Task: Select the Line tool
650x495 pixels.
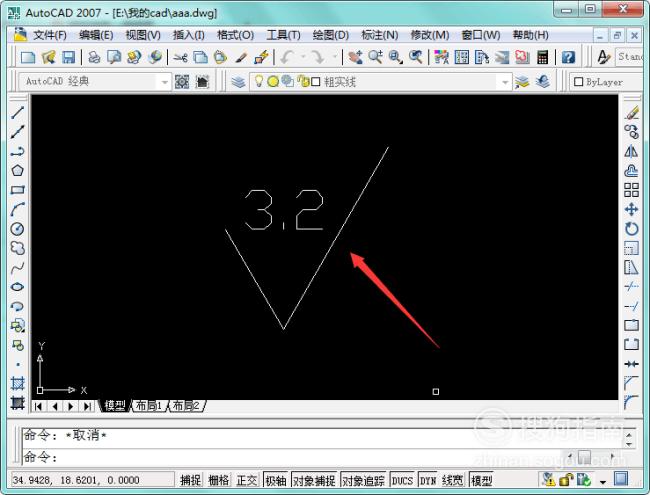Action: [17, 112]
